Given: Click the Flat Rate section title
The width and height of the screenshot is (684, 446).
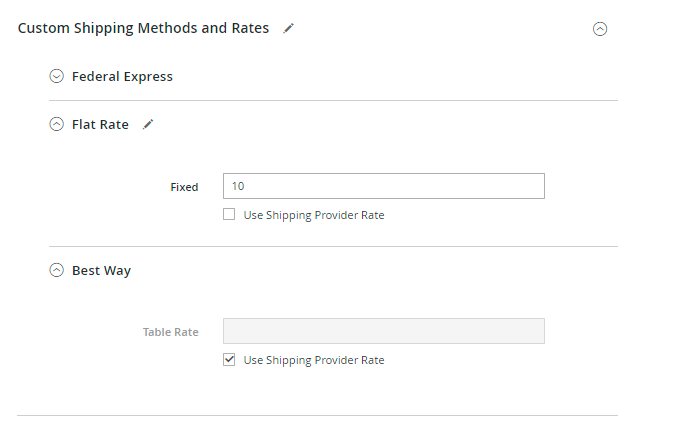Looking at the screenshot, I should (x=100, y=125).
